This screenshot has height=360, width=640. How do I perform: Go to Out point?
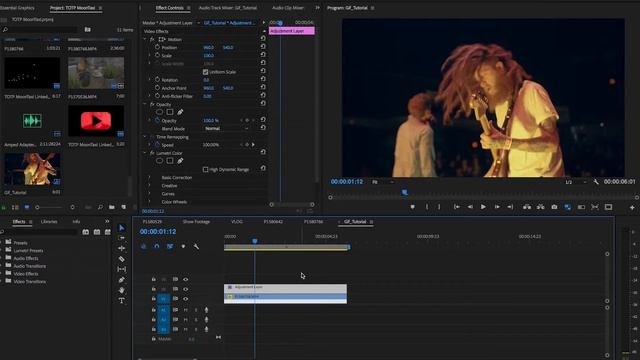pos(510,207)
